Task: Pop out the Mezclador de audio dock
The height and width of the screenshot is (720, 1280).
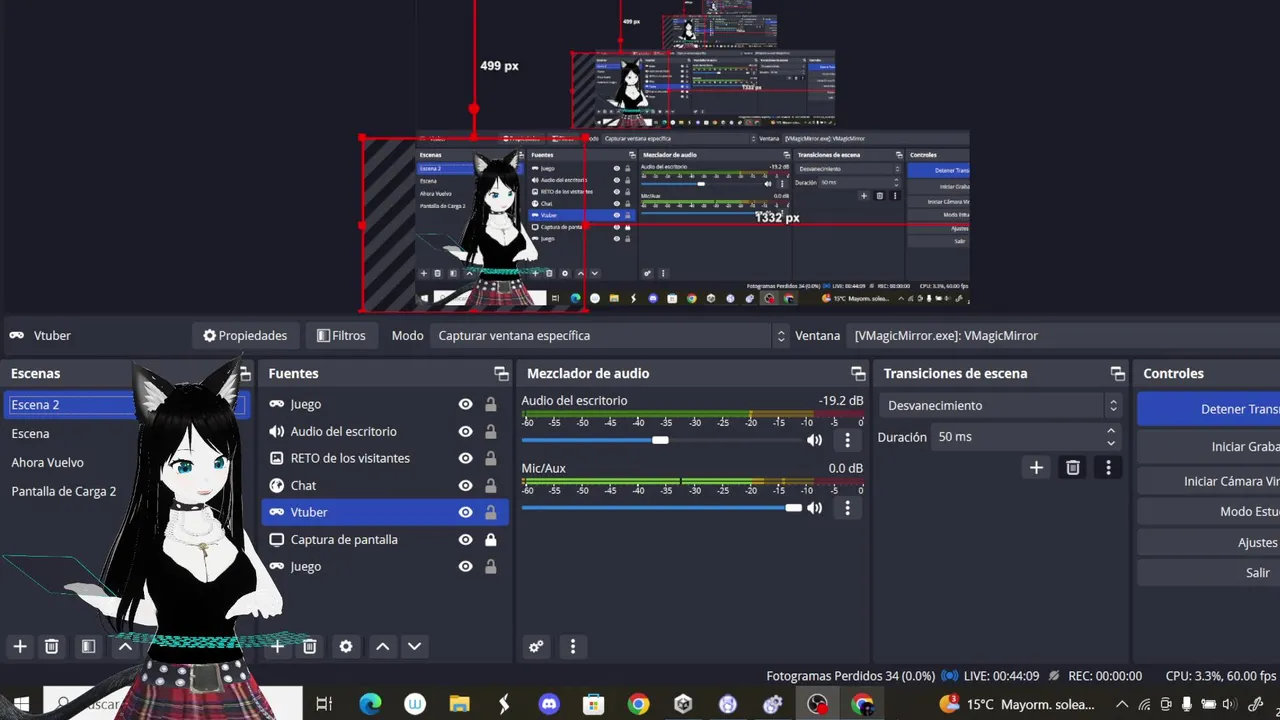Action: 858,373
